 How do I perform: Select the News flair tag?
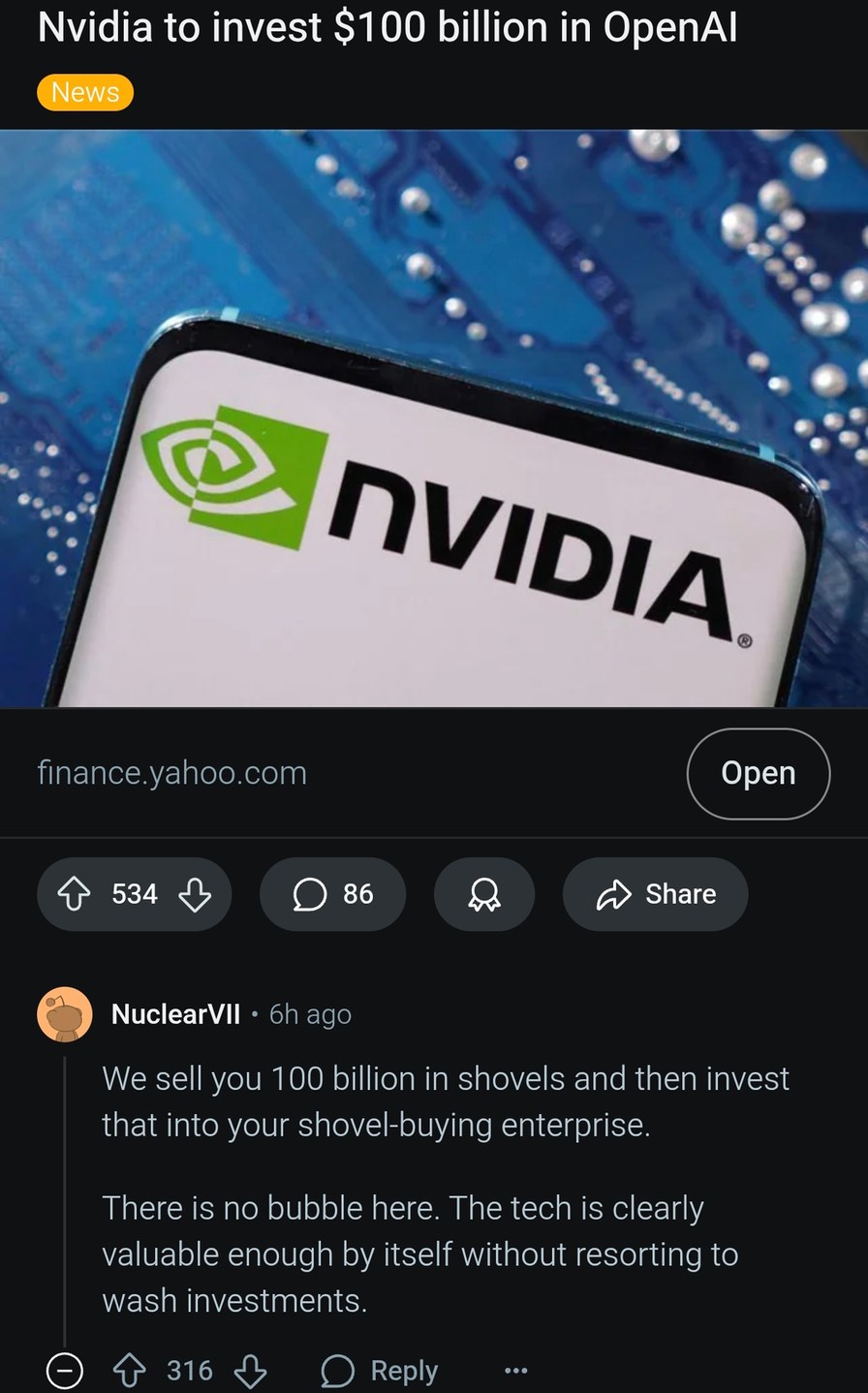[84, 92]
